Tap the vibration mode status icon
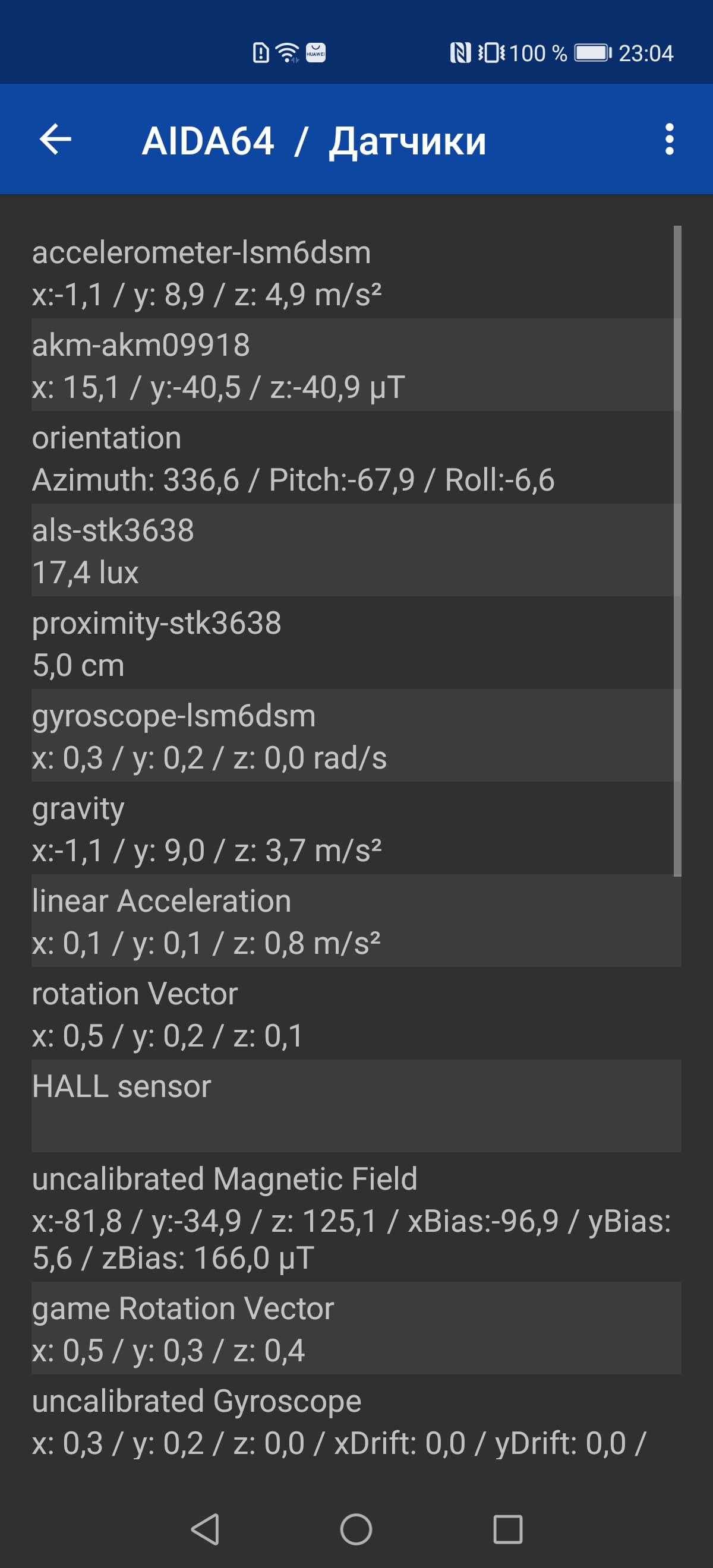 pos(491,53)
